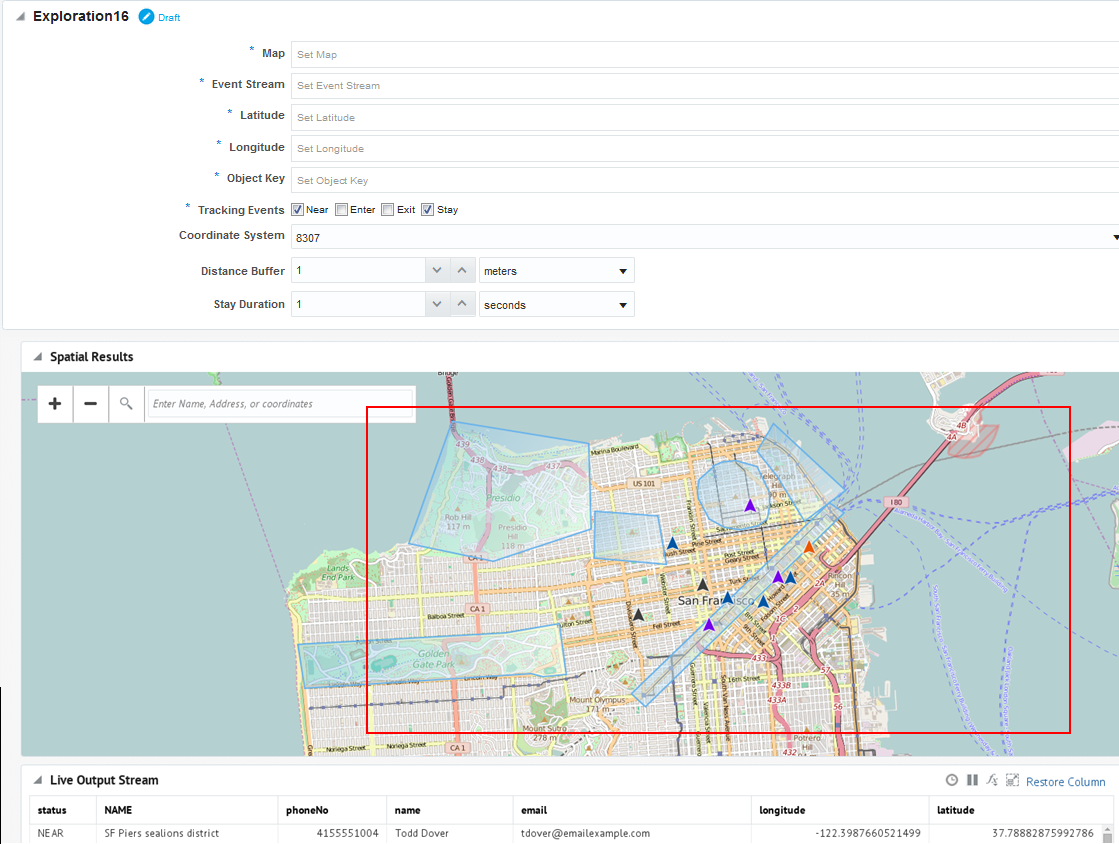
Task: Click the Restore Column link
Action: point(1065,782)
